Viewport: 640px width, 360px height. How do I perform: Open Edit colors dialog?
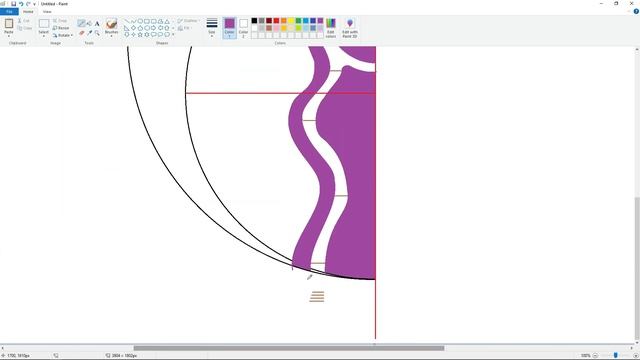coord(331,28)
